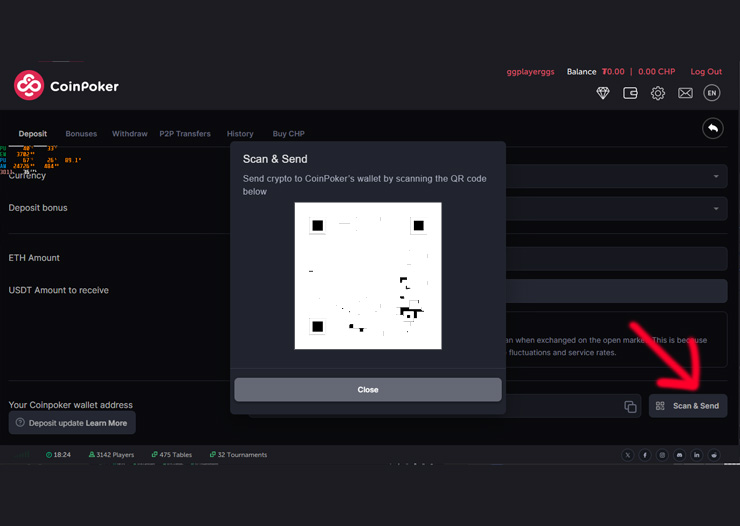The height and width of the screenshot is (526, 740).
Task: Click the USDT Amount to receive field
Action: pos(616,291)
